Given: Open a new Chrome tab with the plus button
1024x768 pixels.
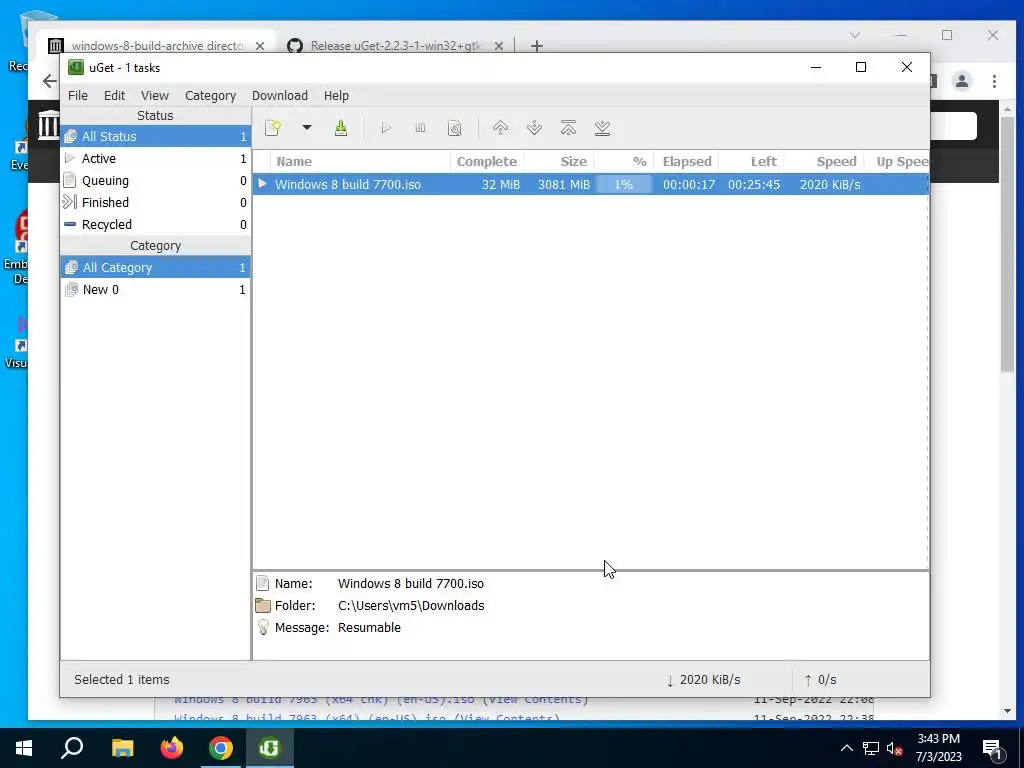Looking at the screenshot, I should 537,46.
